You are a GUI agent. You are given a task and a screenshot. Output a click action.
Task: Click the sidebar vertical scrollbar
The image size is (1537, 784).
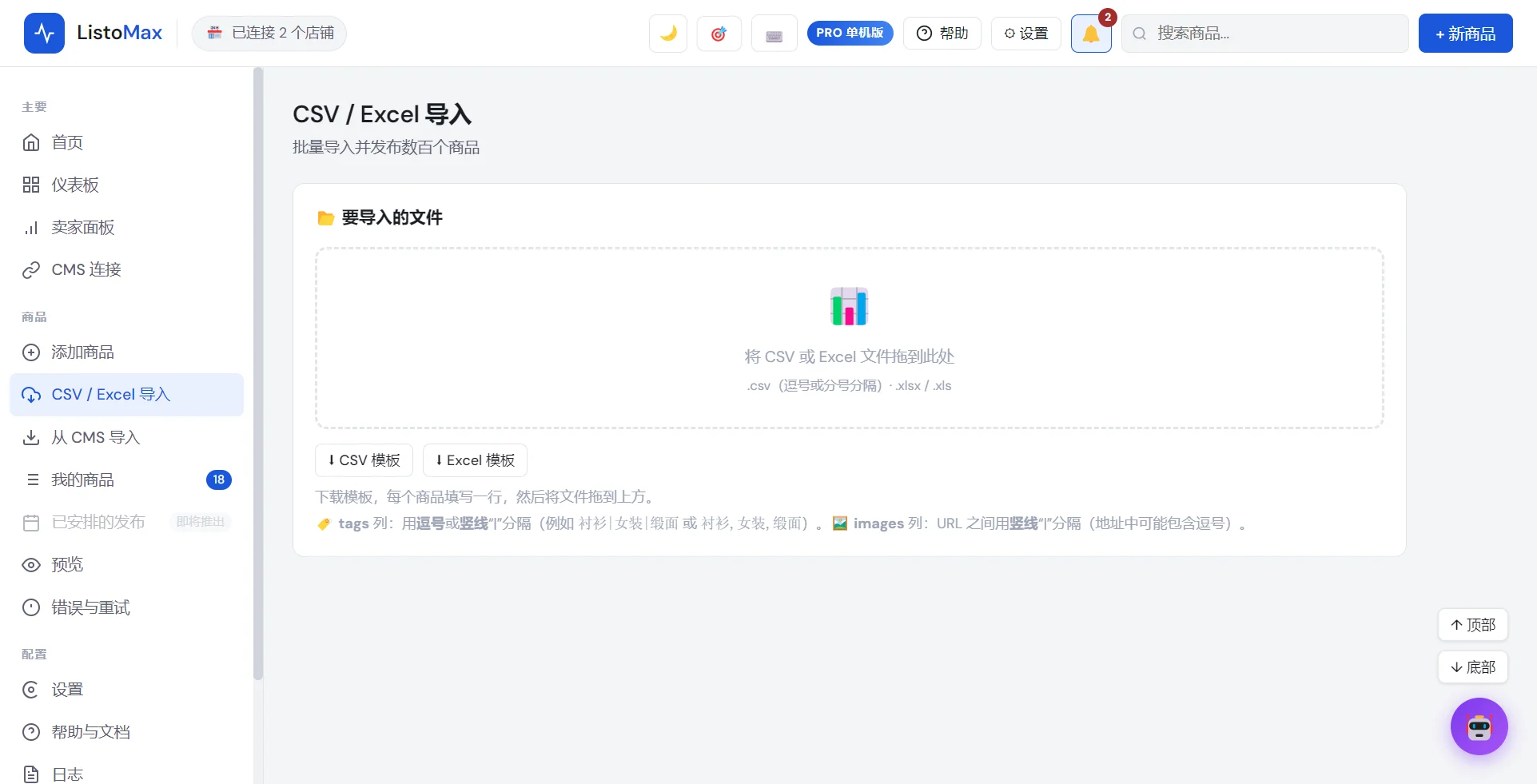(x=258, y=374)
